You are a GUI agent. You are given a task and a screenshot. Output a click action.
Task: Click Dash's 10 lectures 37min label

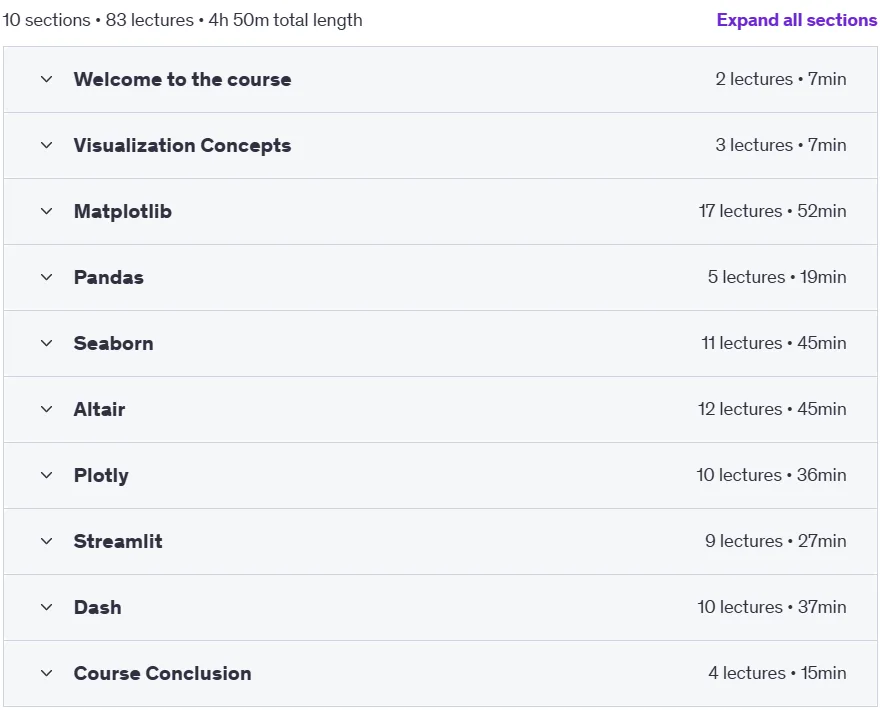coord(772,607)
